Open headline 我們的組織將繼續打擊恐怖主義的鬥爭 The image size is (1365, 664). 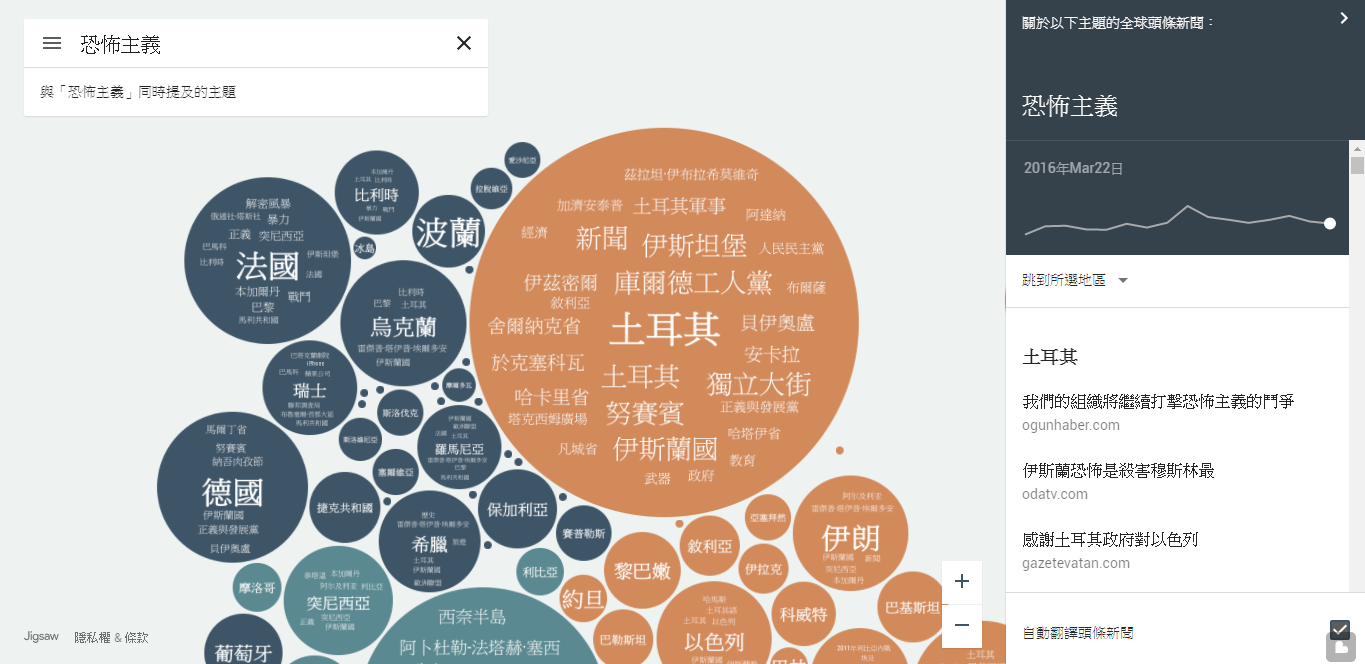pyautogui.click(x=1158, y=401)
